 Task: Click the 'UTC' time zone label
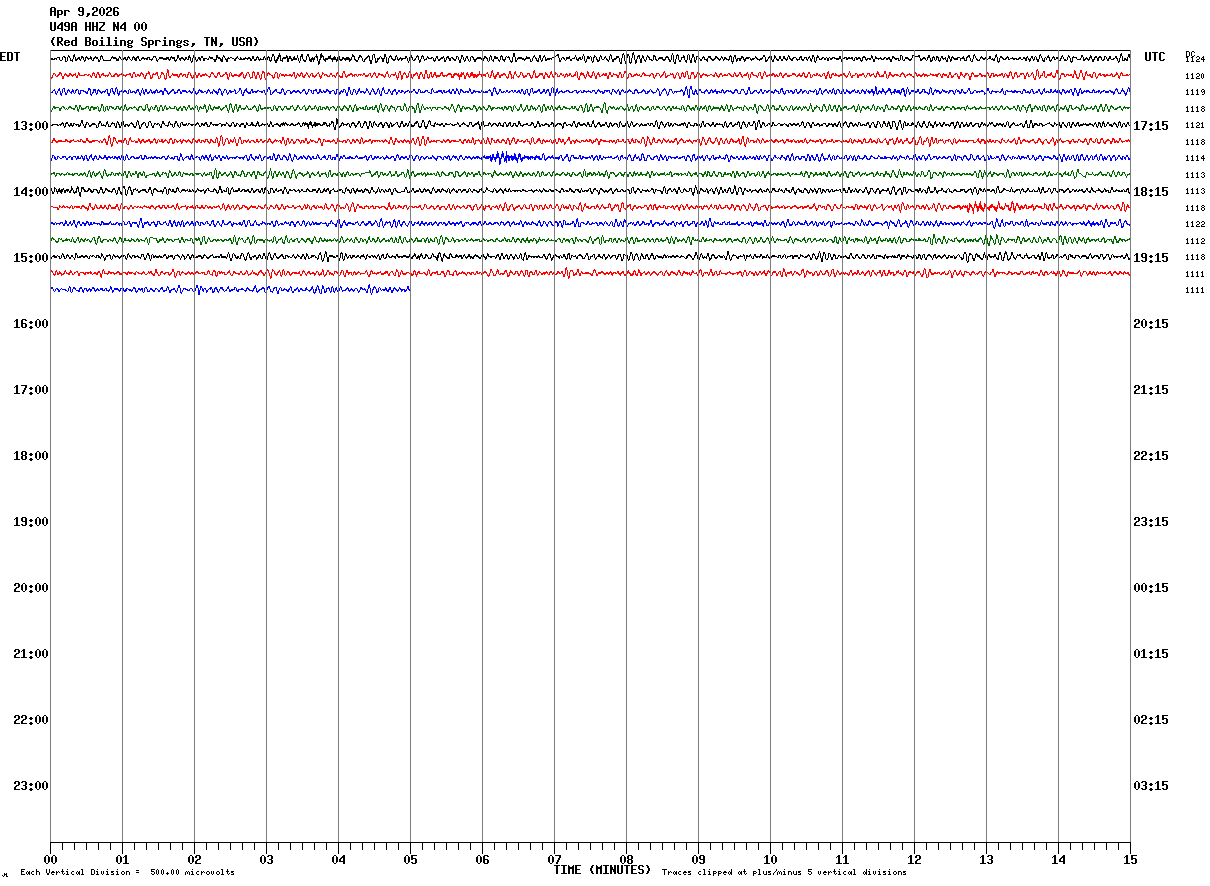[1155, 57]
